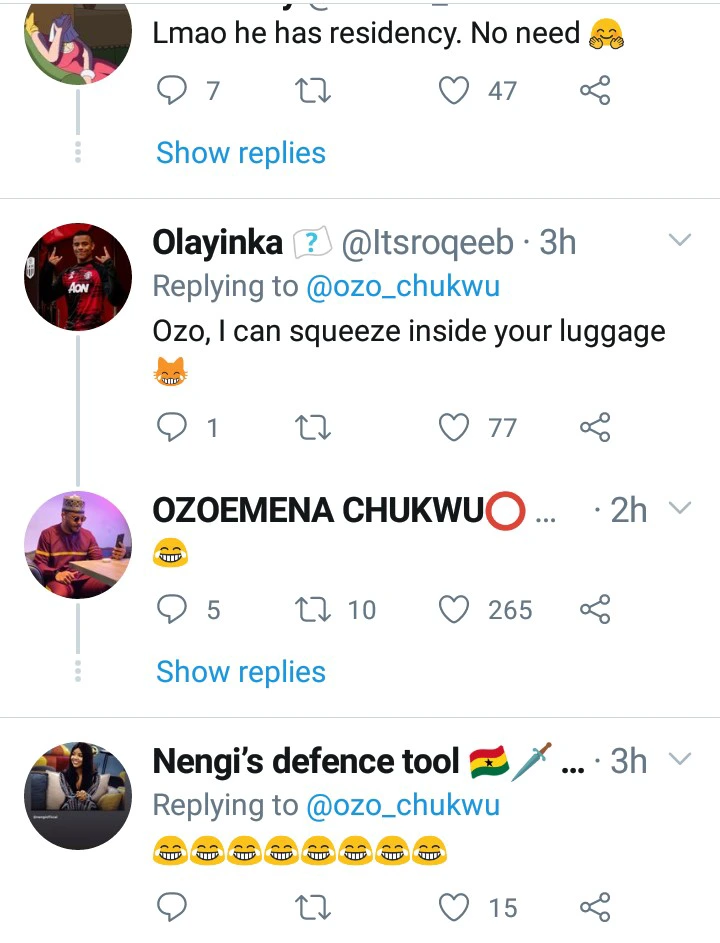
Task: Retweet Olayinka's luggage tweet
Action: click(x=315, y=428)
